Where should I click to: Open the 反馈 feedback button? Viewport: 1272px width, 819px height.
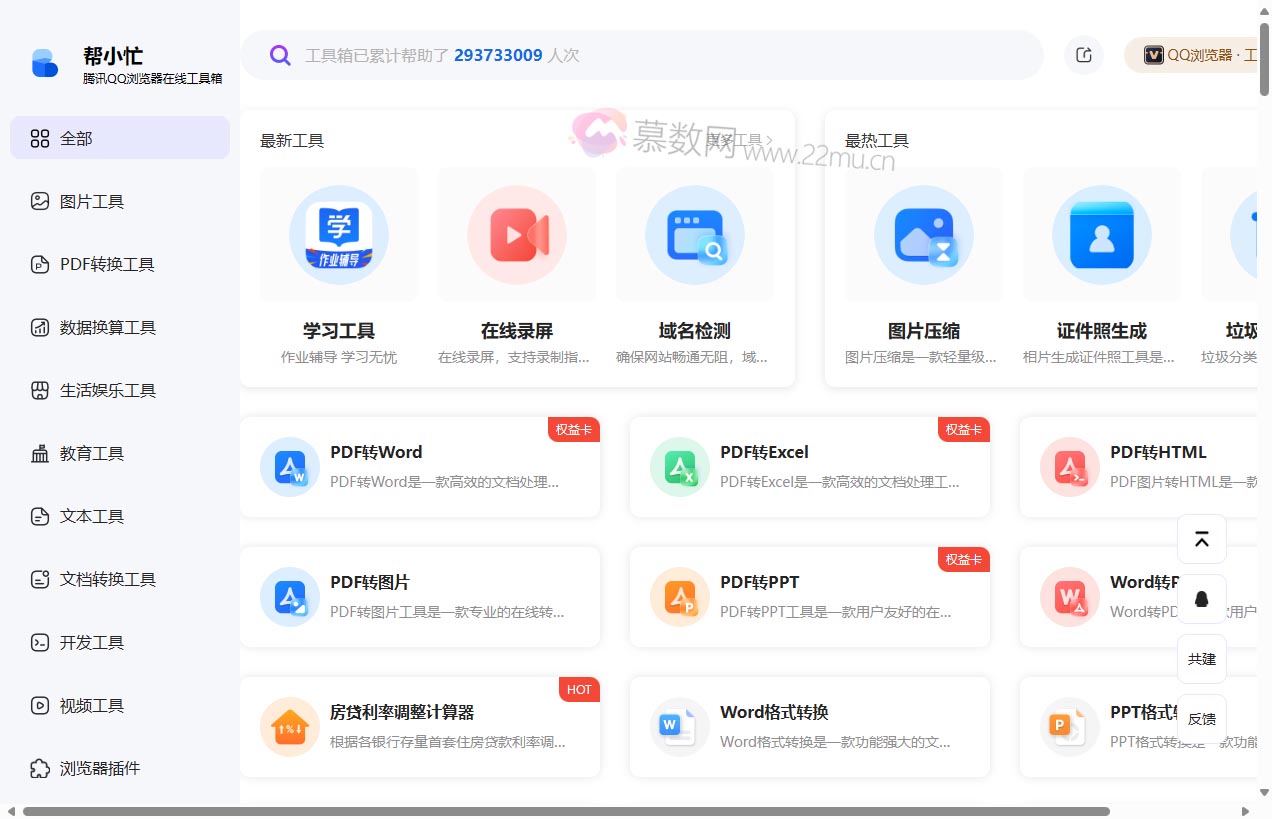[1201, 718]
